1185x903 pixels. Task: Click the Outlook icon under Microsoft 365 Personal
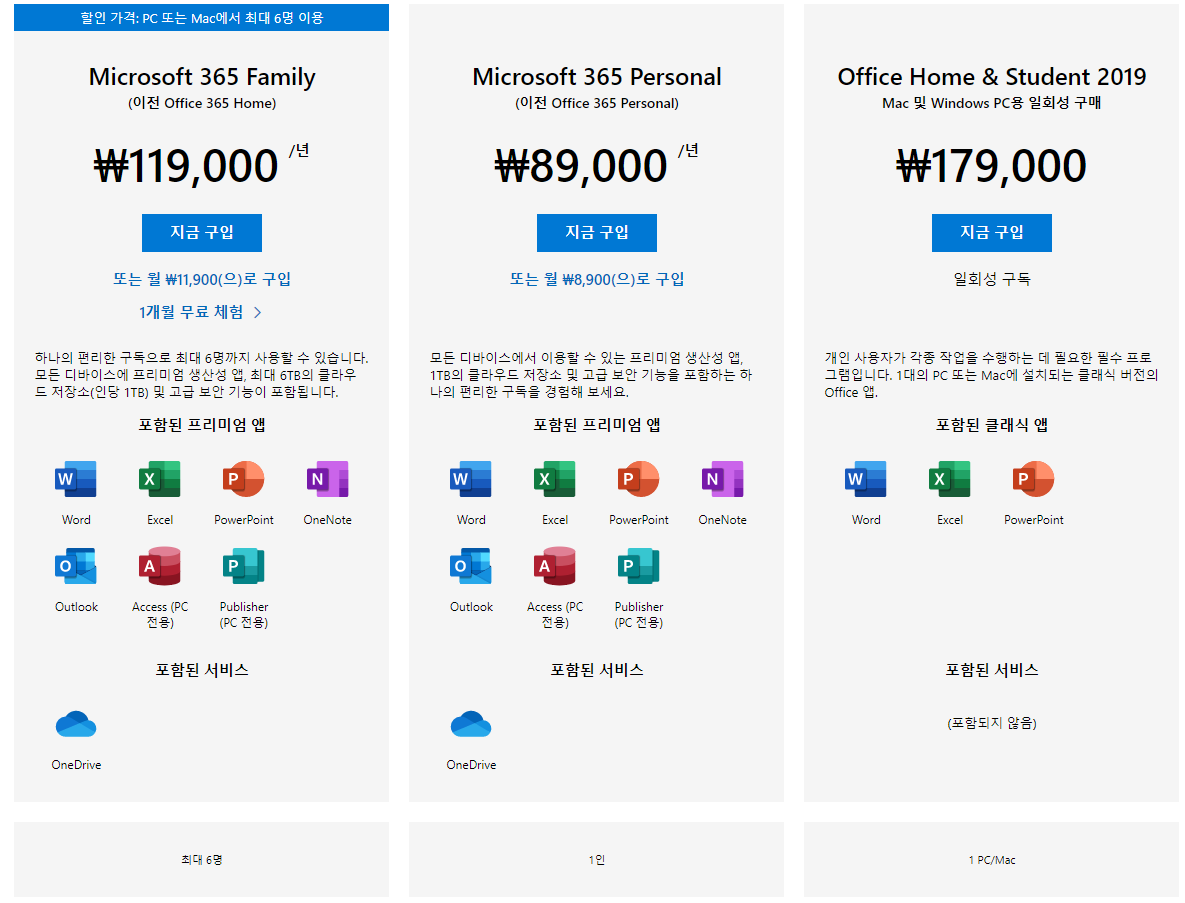click(471, 566)
